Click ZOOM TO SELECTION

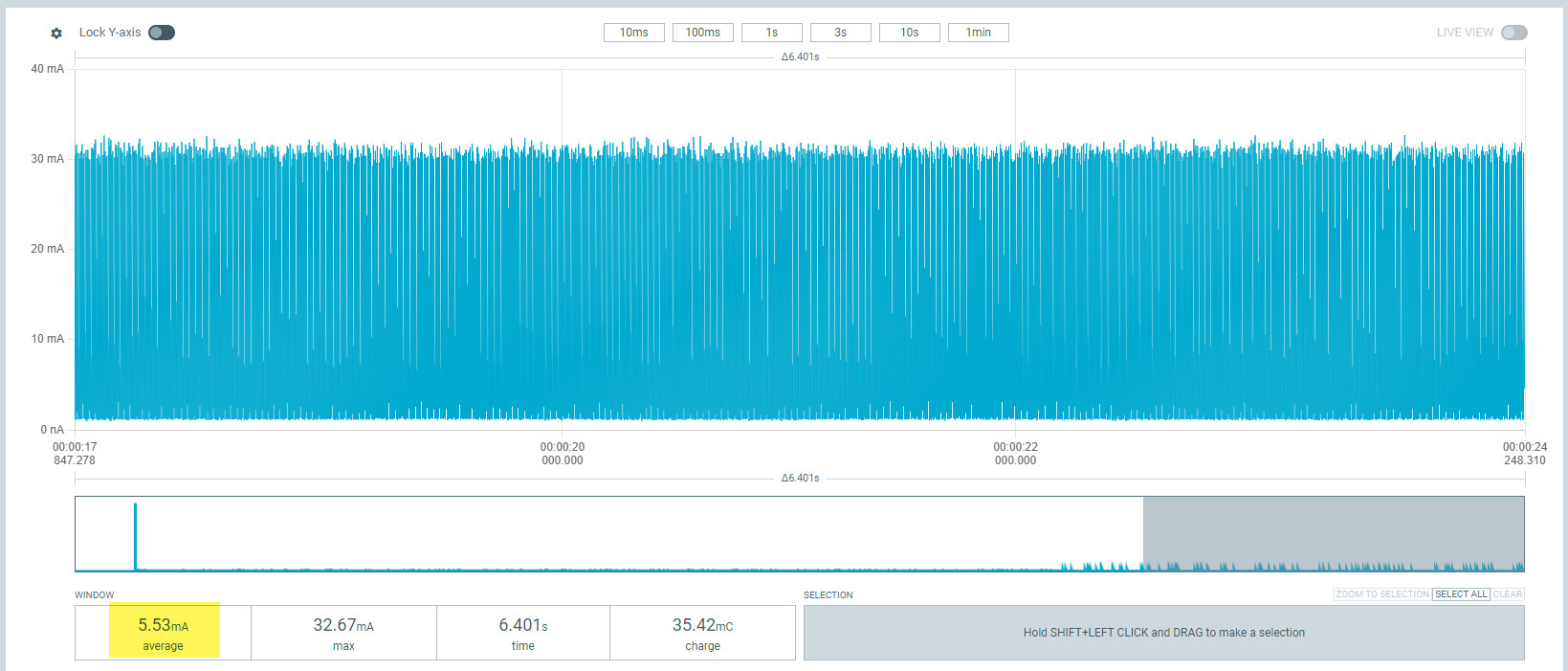pos(1381,594)
